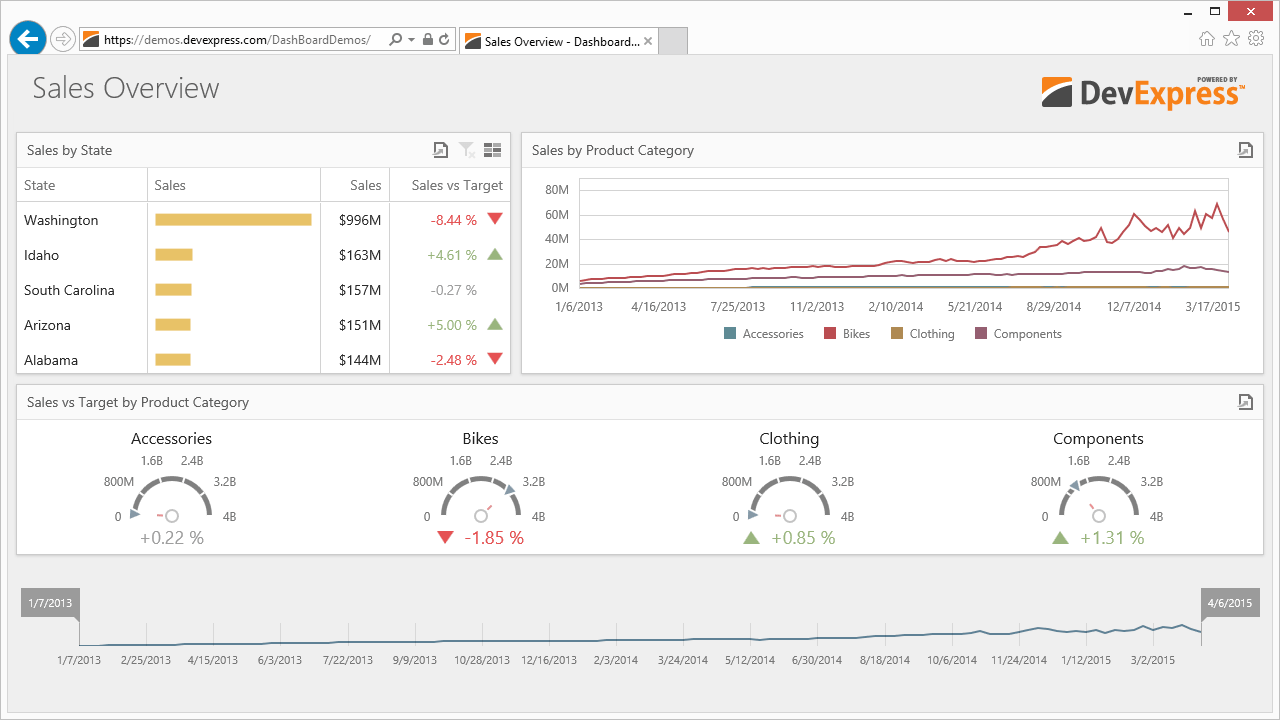
Task: Click the browser Back arrow button
Action: [28, 39]
